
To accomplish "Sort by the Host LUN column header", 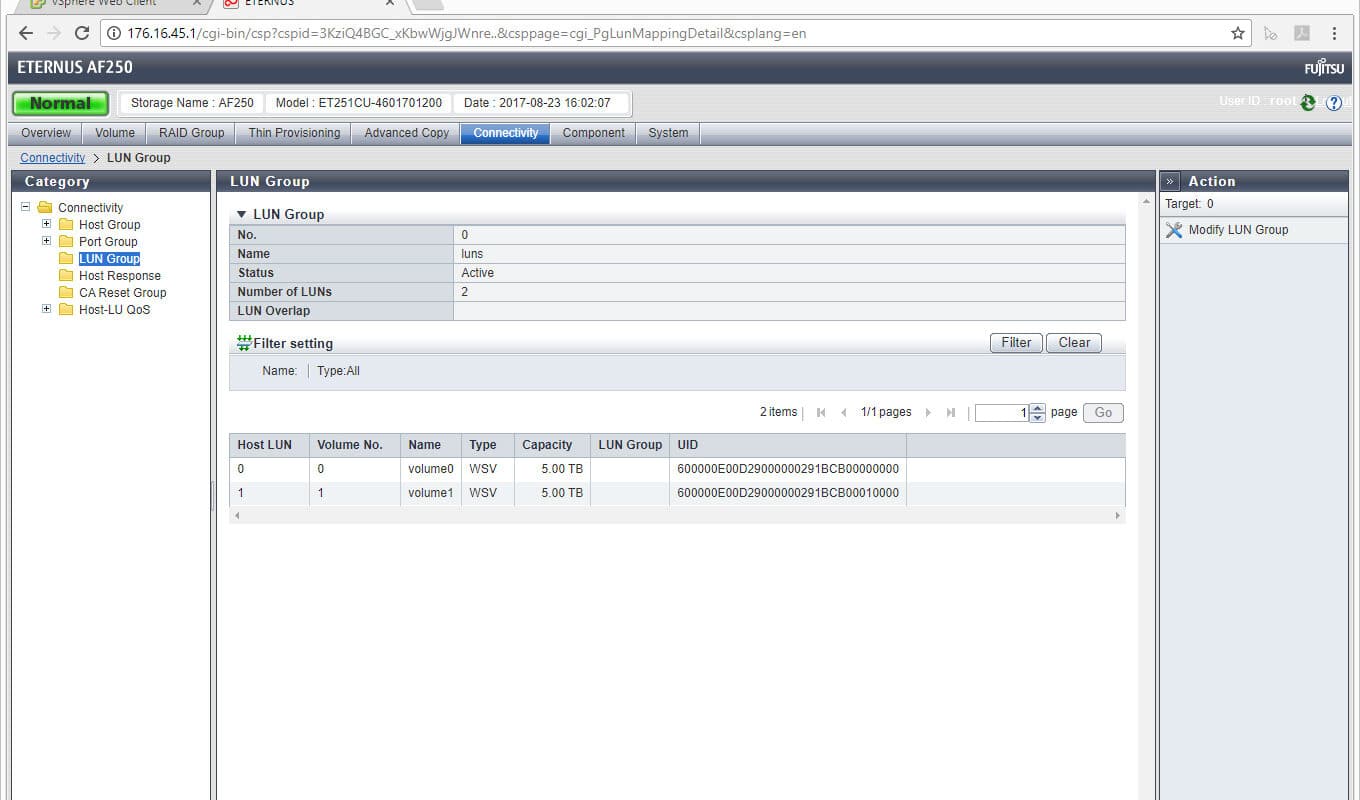I will click(x=269, y=445).
